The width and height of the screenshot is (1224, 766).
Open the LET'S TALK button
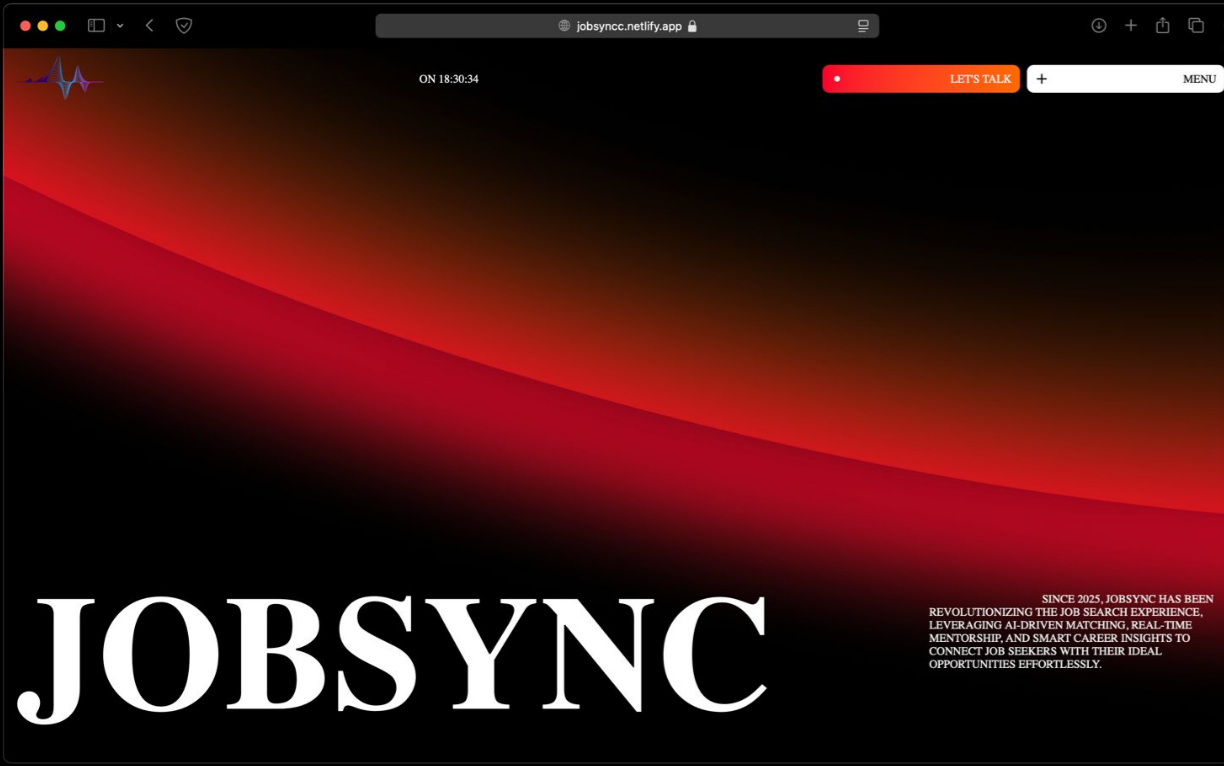(x=921, y=79)
